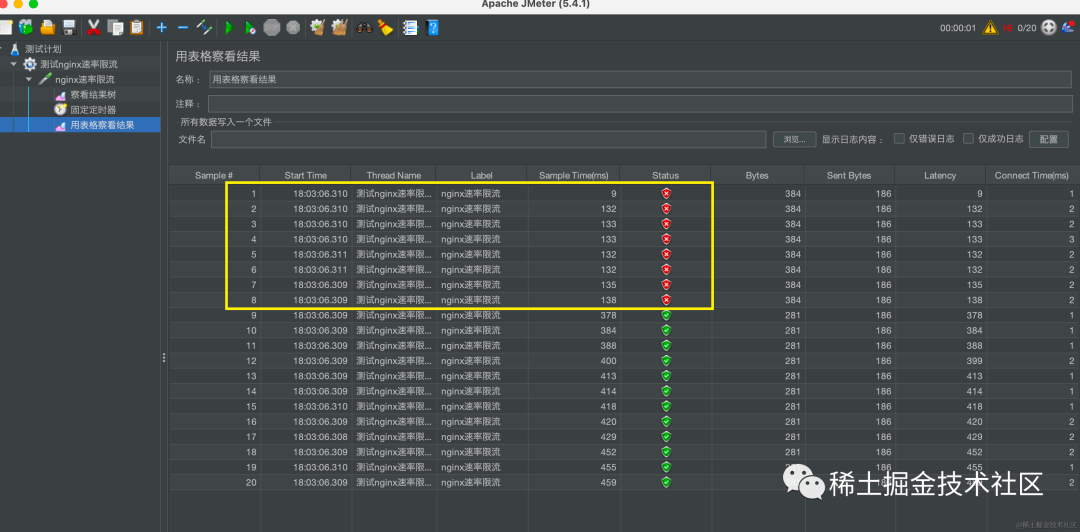
Task: Click Sample Time cell 138 in row 8
Action: 608,300
